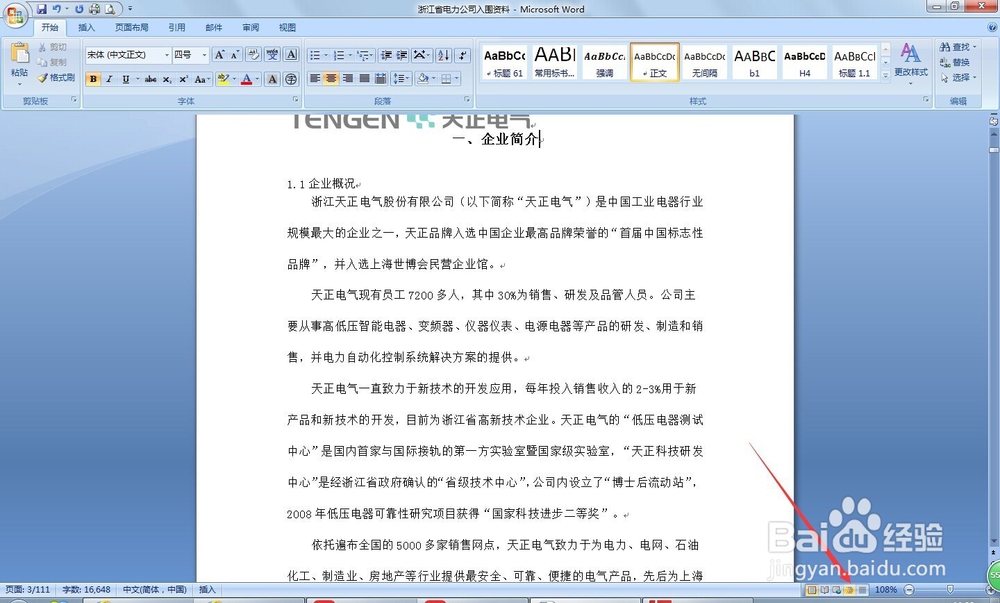1000x603 pixels.
Task: Clear formatting with the eraser icon
Action: click(253, 54)
